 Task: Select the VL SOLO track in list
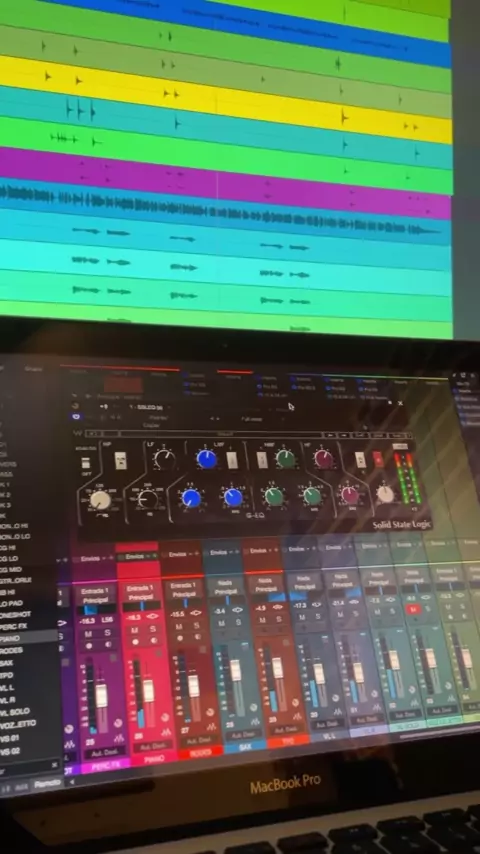click(x=15, y=711)
